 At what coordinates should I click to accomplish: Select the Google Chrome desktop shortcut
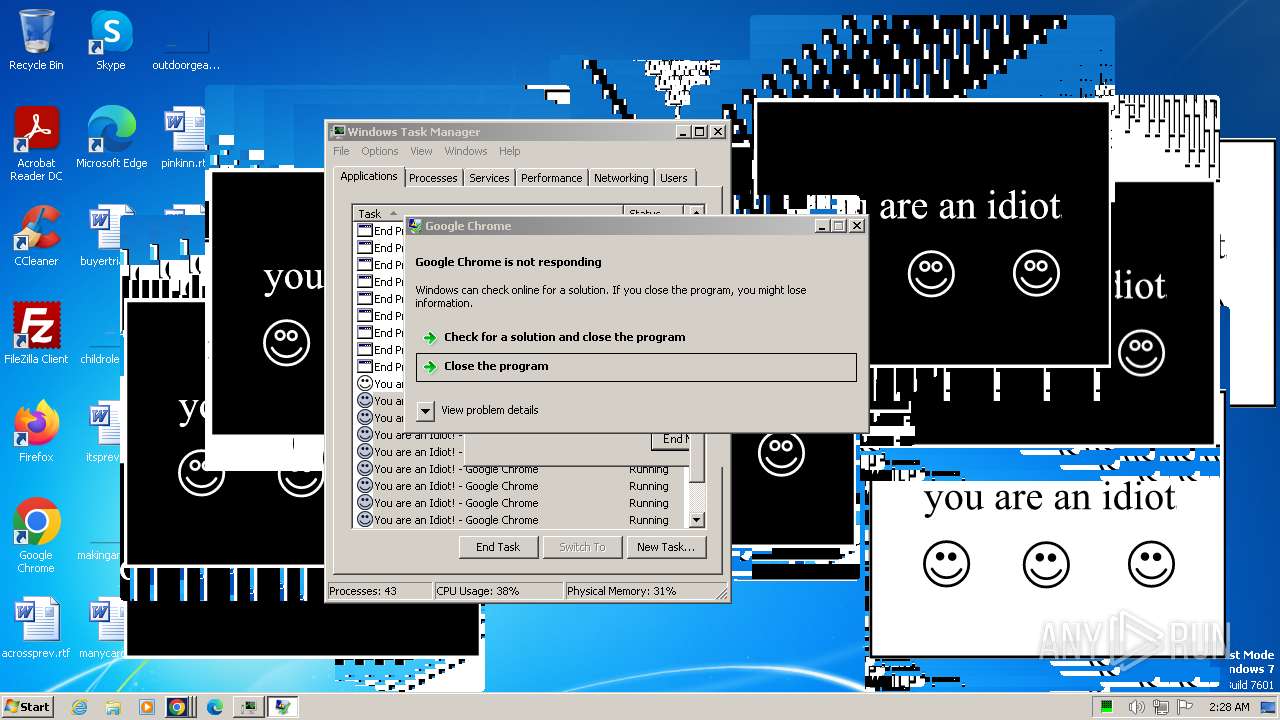(x=36, y=536)
